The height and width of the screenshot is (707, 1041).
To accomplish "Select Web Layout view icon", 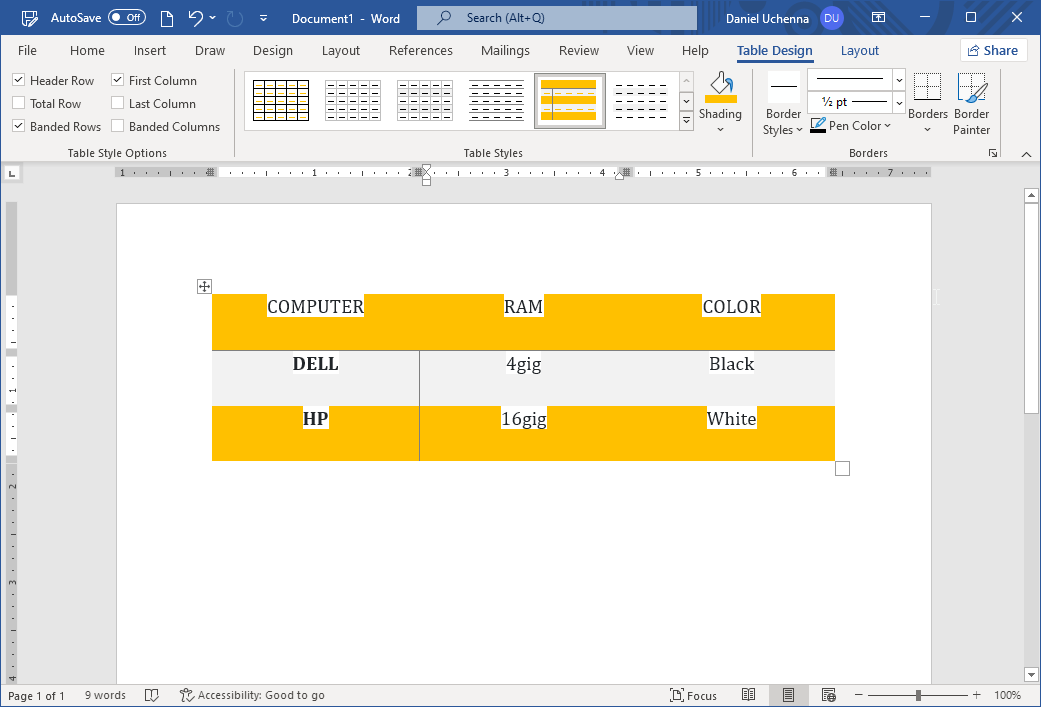I will click(x=828, y=695).
